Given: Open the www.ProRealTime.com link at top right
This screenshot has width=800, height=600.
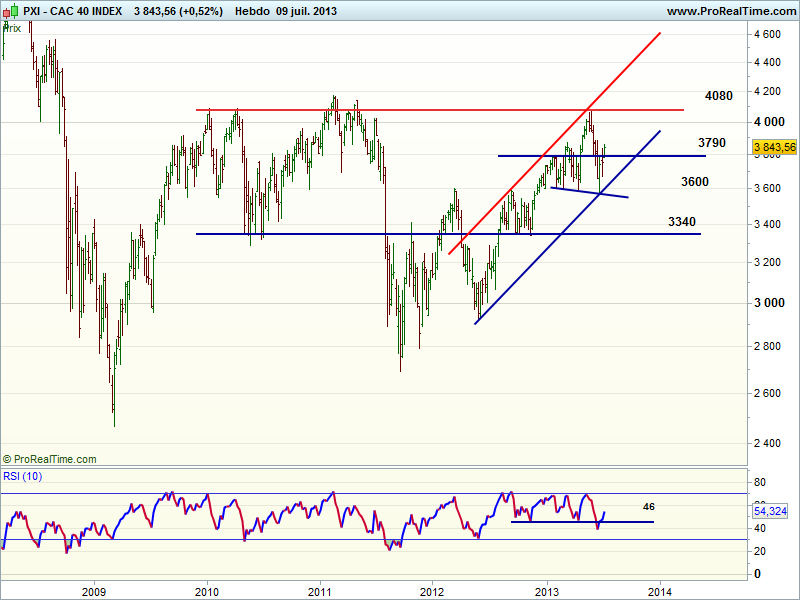Looking at the screenshot, I should click(730, 11).
